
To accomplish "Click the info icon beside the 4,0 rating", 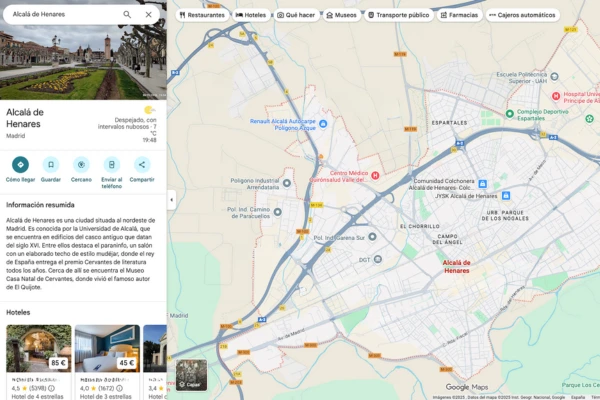I will [119, 388].
